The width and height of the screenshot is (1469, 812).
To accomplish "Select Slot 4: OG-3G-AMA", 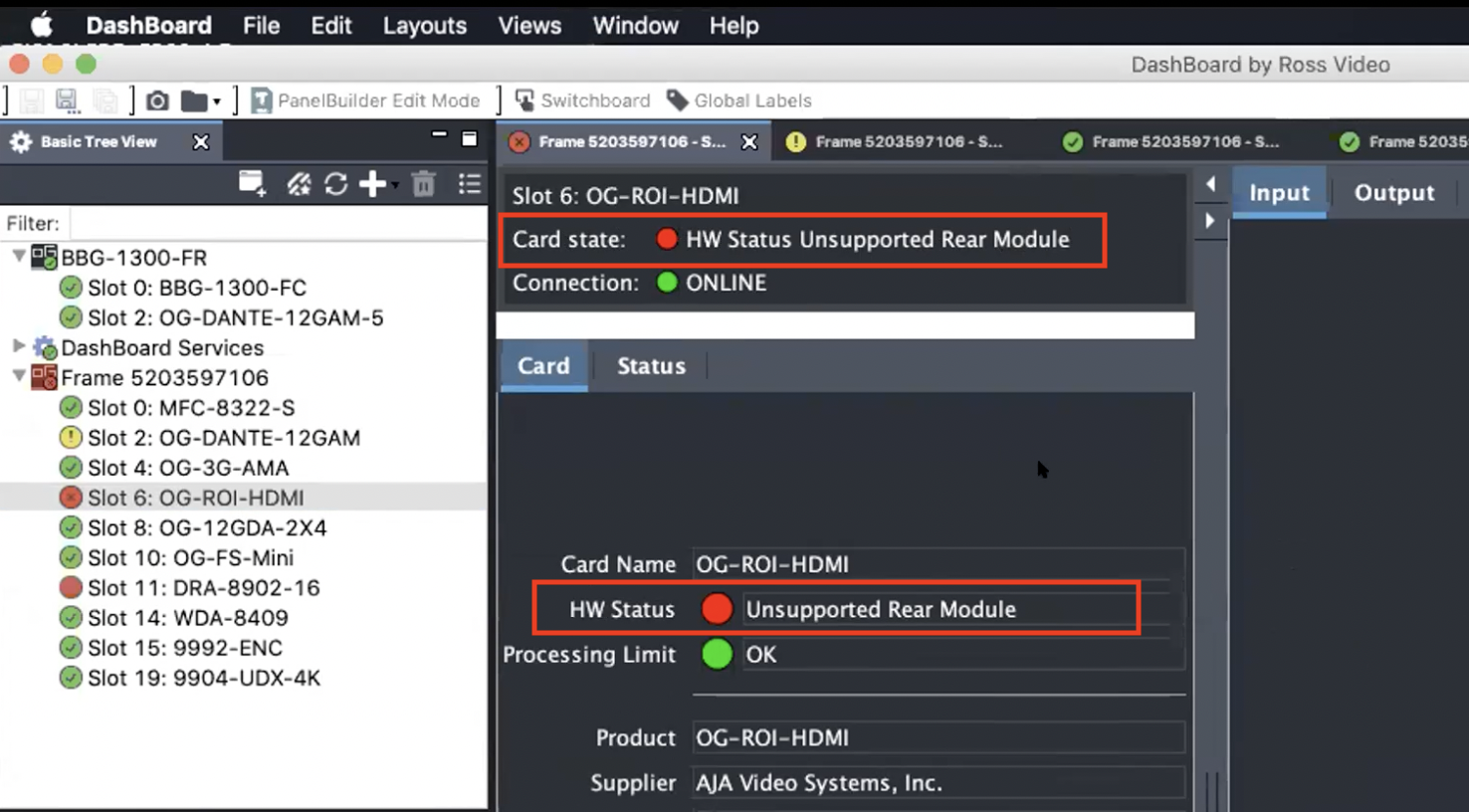I will point(187,467).
